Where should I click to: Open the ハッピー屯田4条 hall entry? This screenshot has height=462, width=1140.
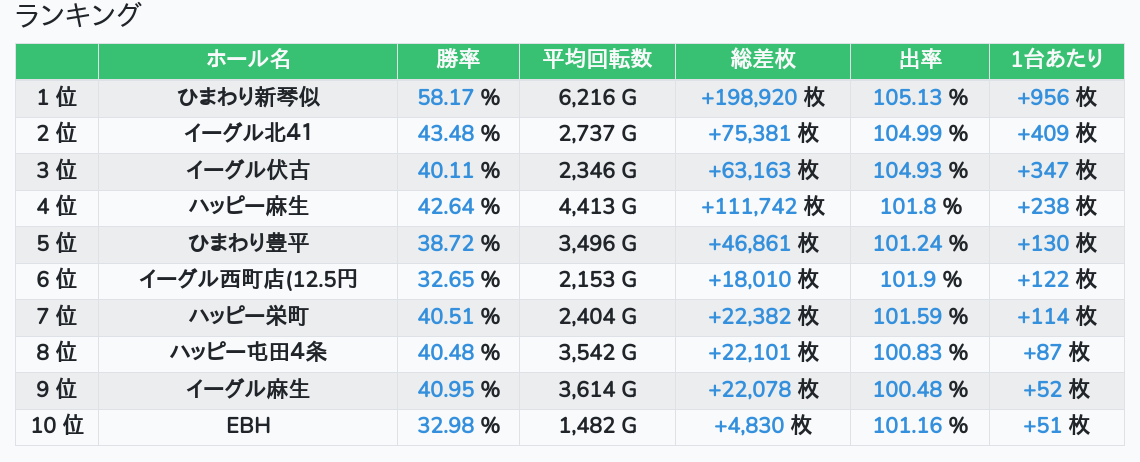pos(248,352)
